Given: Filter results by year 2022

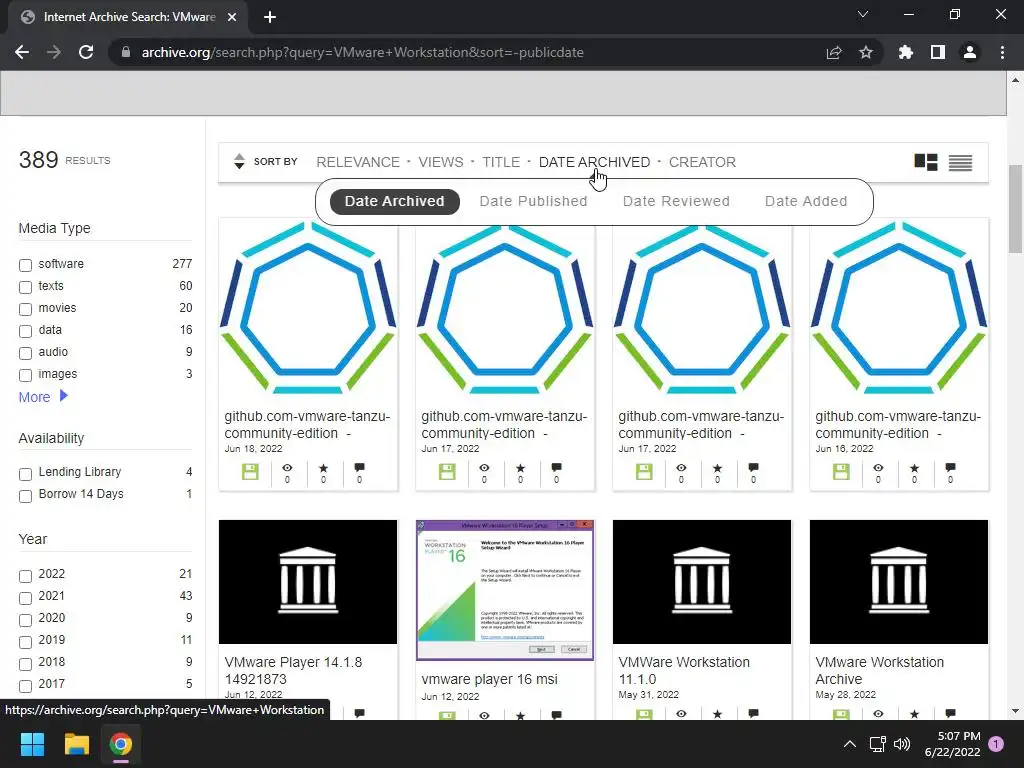Looking at the screenshot, I should (x=25, y=575).
